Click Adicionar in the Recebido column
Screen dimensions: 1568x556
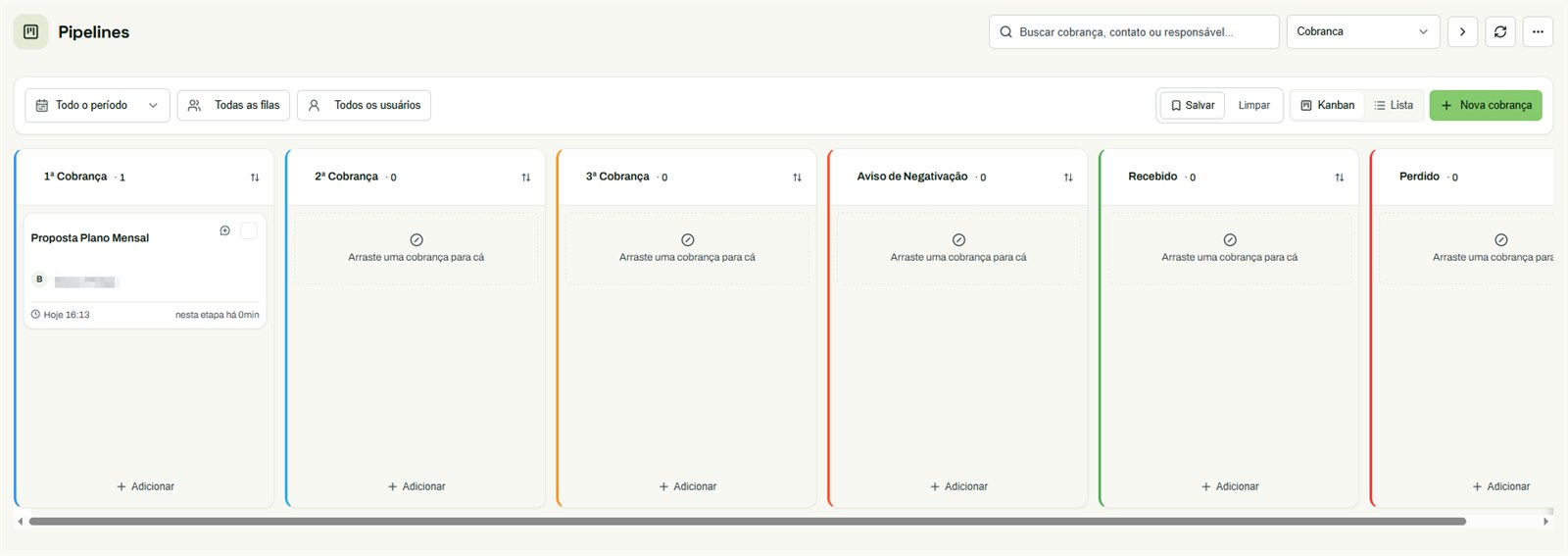1230,486
